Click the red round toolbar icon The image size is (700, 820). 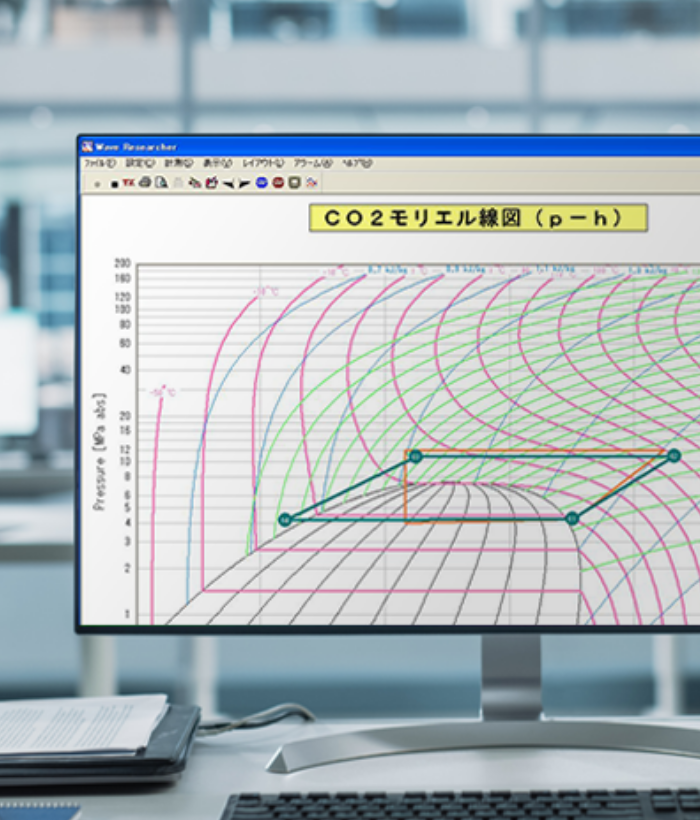click(x=278, y=183)
